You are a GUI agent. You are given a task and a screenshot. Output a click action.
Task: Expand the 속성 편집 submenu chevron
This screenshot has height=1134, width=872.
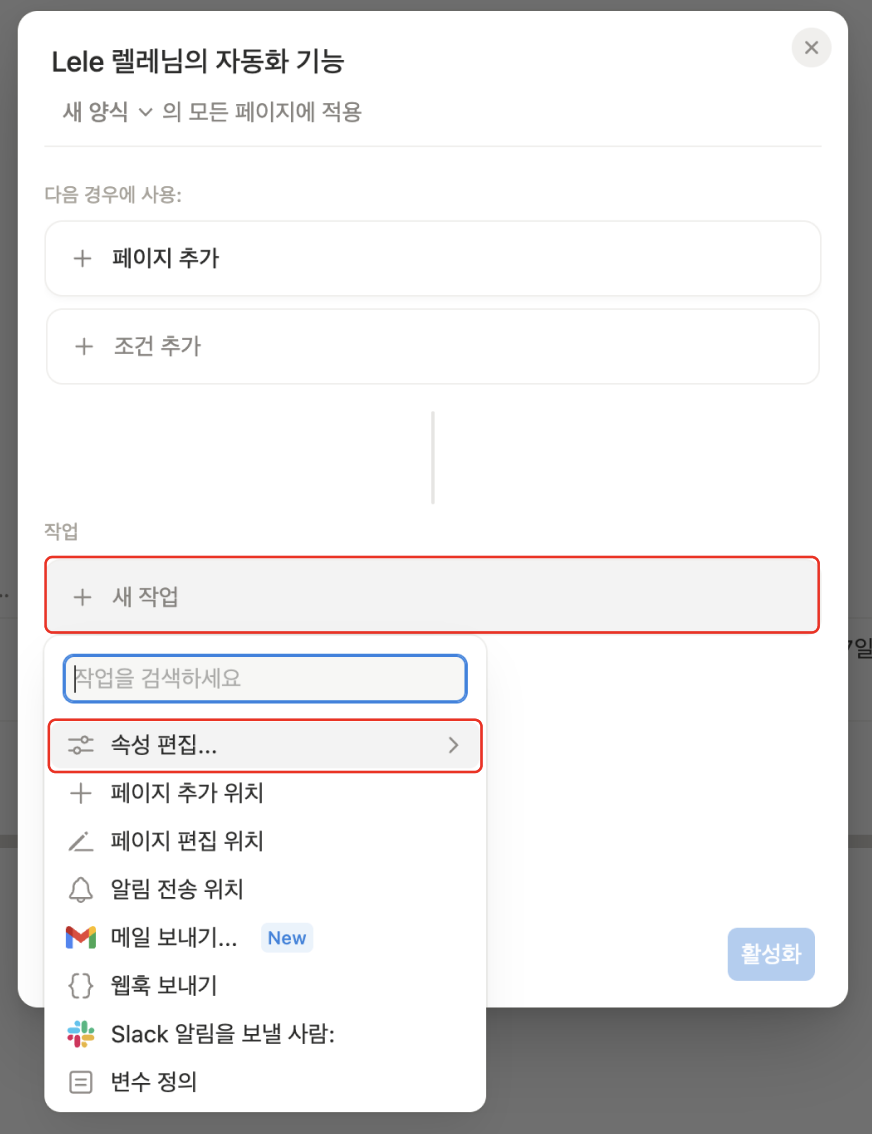pos(452,745)
